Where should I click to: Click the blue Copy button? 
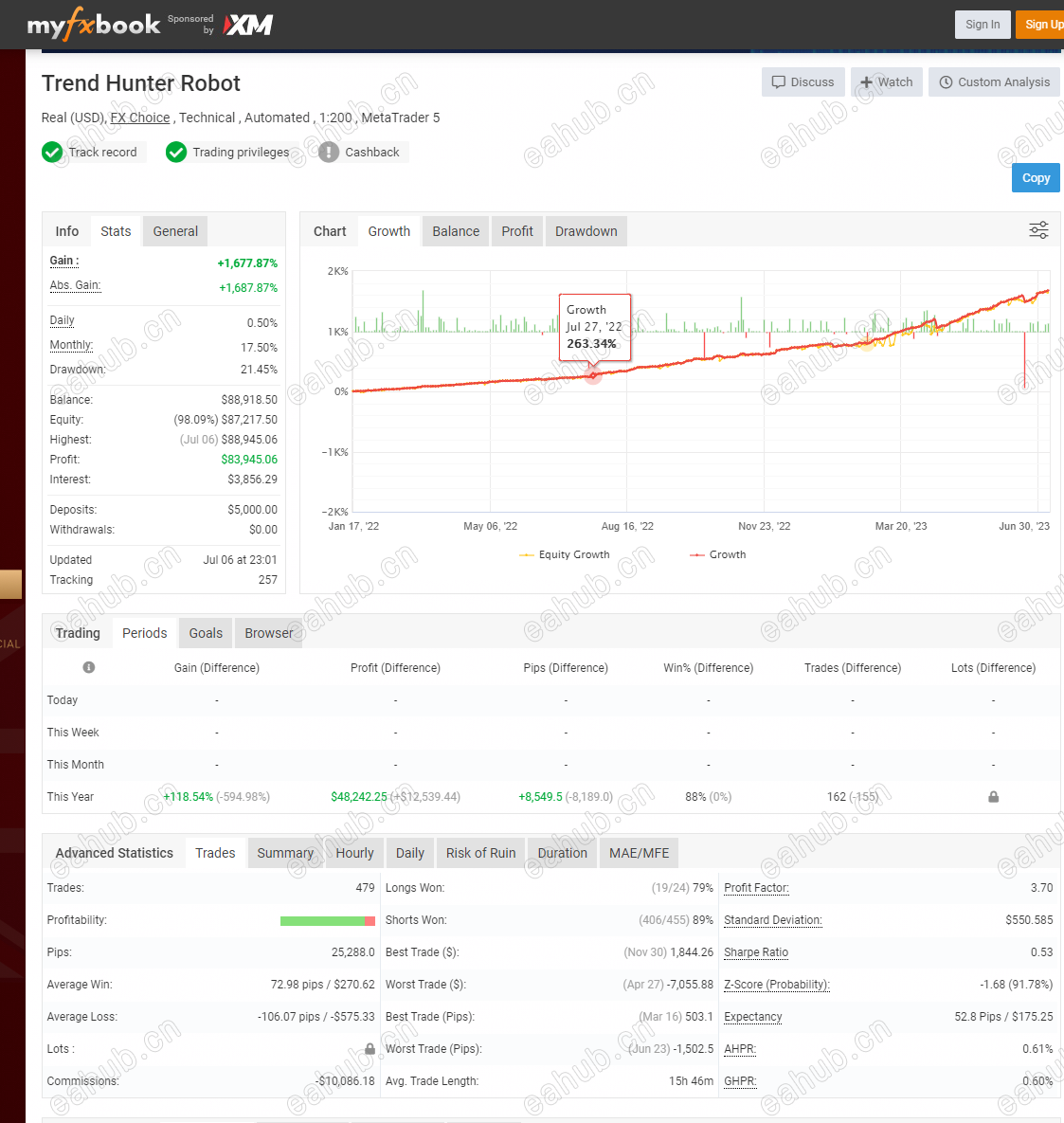pos(1036,177)
